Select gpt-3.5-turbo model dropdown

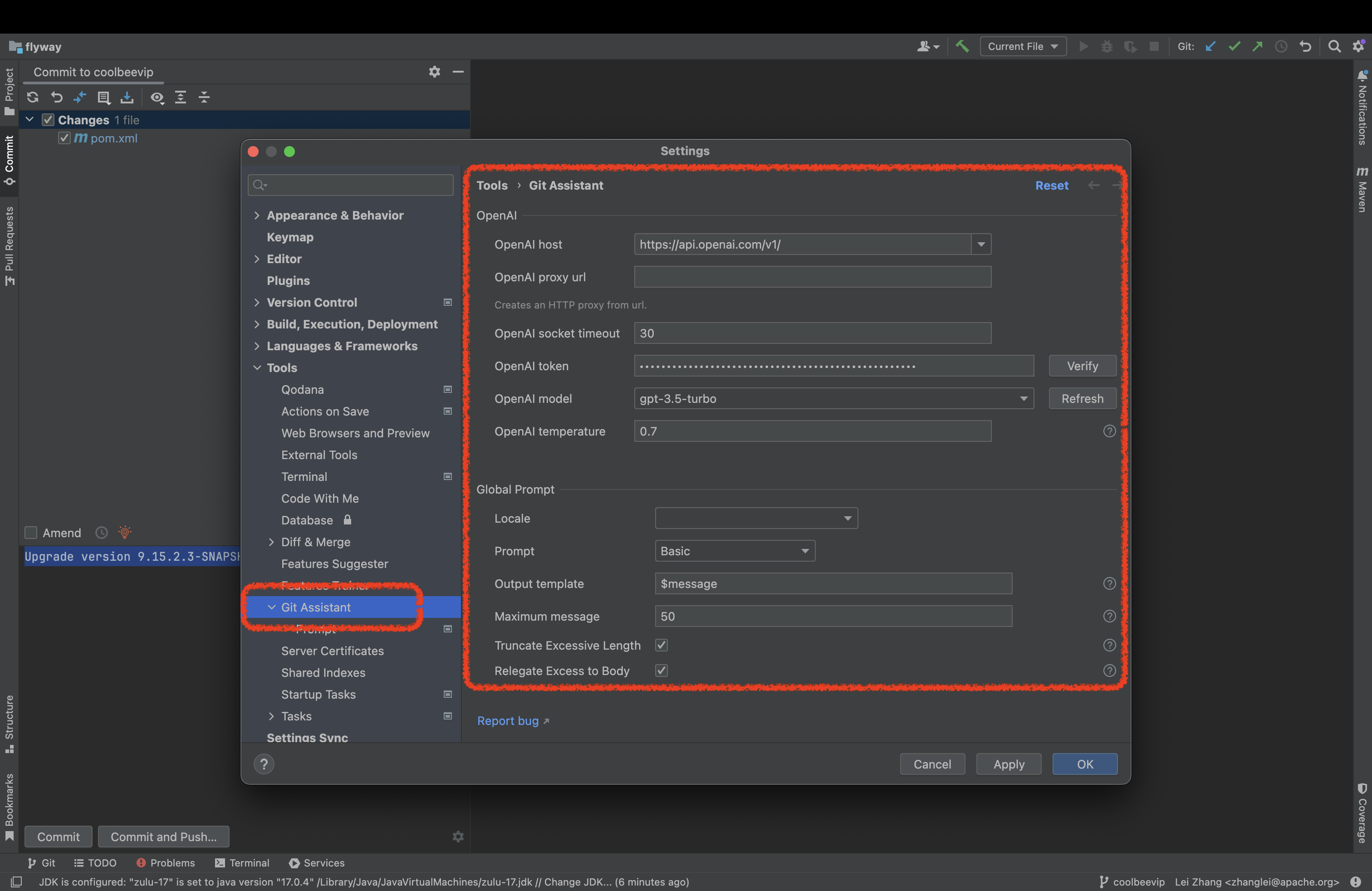point(832,398)
